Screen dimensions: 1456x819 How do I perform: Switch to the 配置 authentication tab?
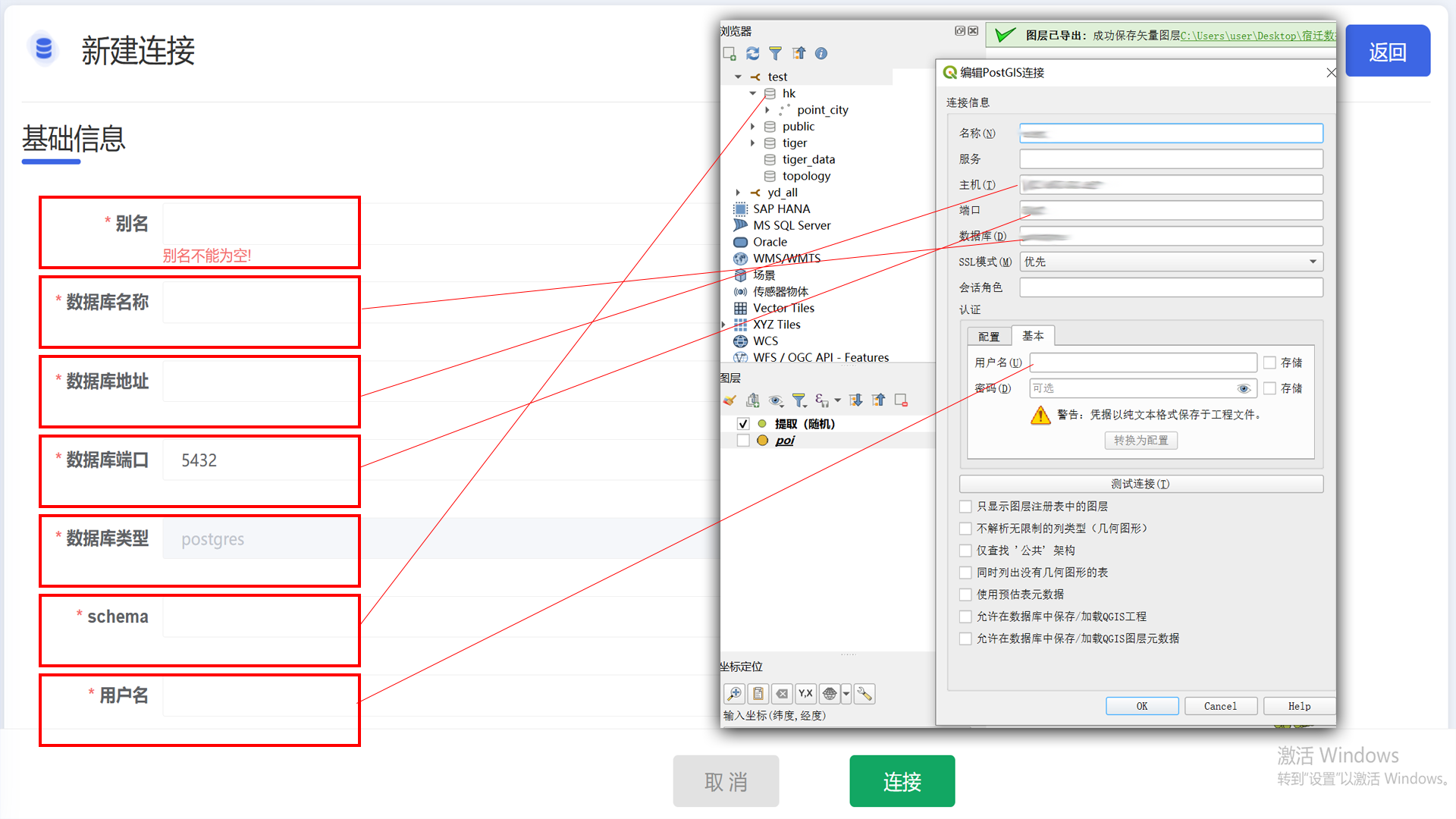coord(989,336)
